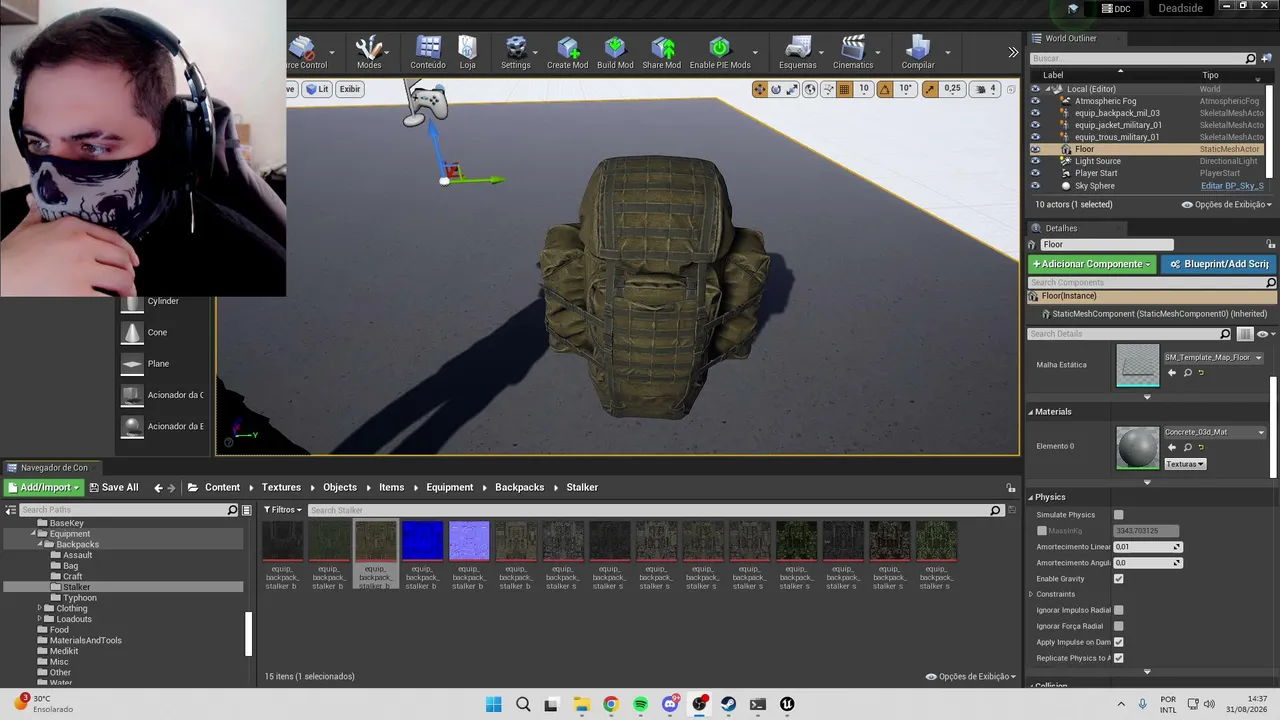Select the scale gizmo tool in viewport
Viewport: 1280px width, 720px height.
coord(792,89)
